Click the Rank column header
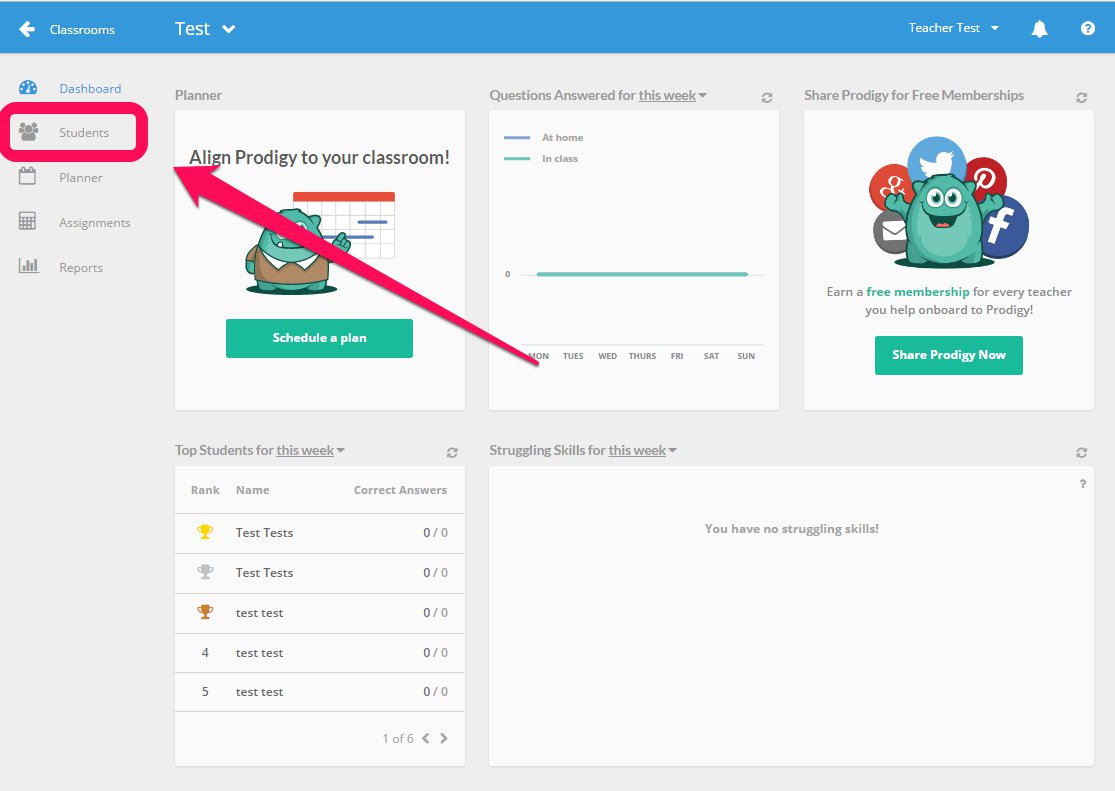Screen dimensions: 1115x791 pos(205,490)
